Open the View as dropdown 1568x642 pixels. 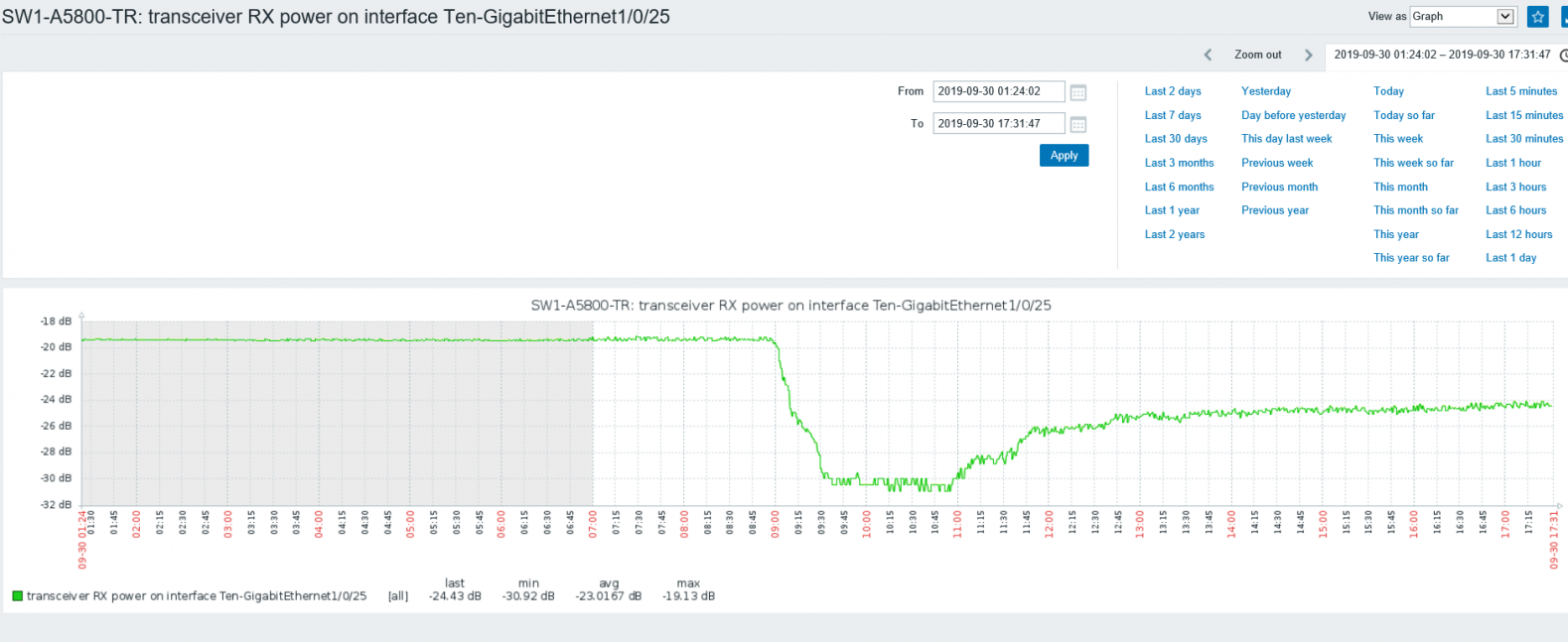coord(1463,17)
